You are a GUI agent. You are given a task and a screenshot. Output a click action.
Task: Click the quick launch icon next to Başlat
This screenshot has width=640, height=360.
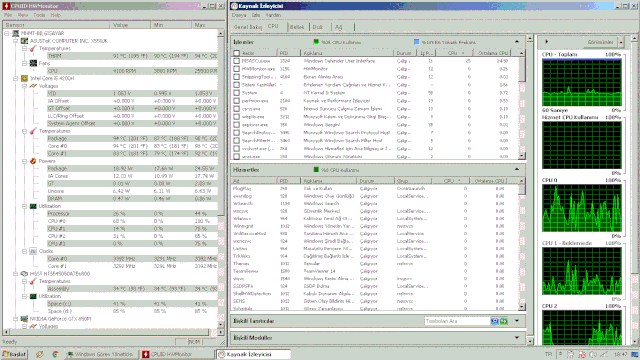click(39, 354)
